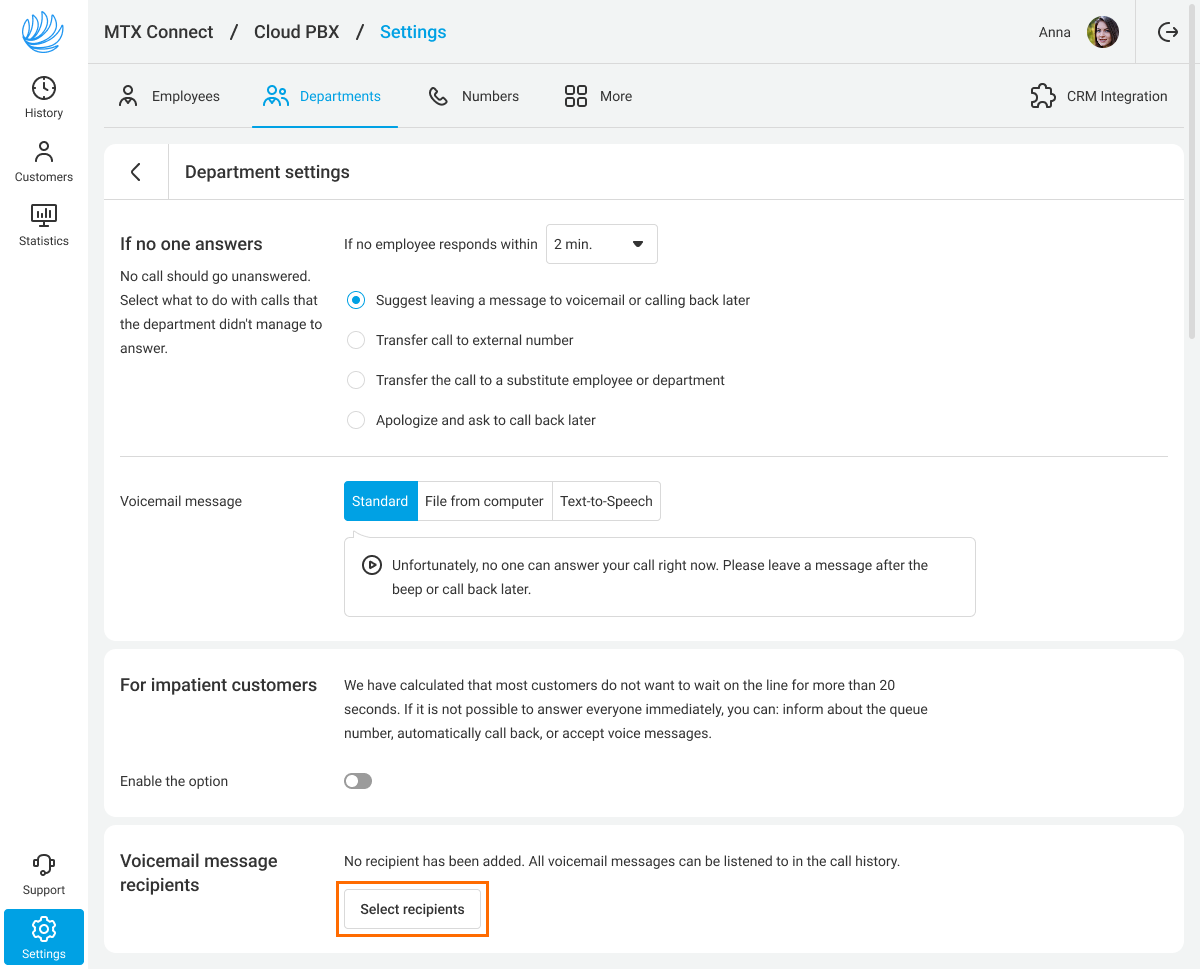Enable the impatient customers option toggle
Image resolution: width=1200 pixels, height=969 pixels.
[358, 781]
